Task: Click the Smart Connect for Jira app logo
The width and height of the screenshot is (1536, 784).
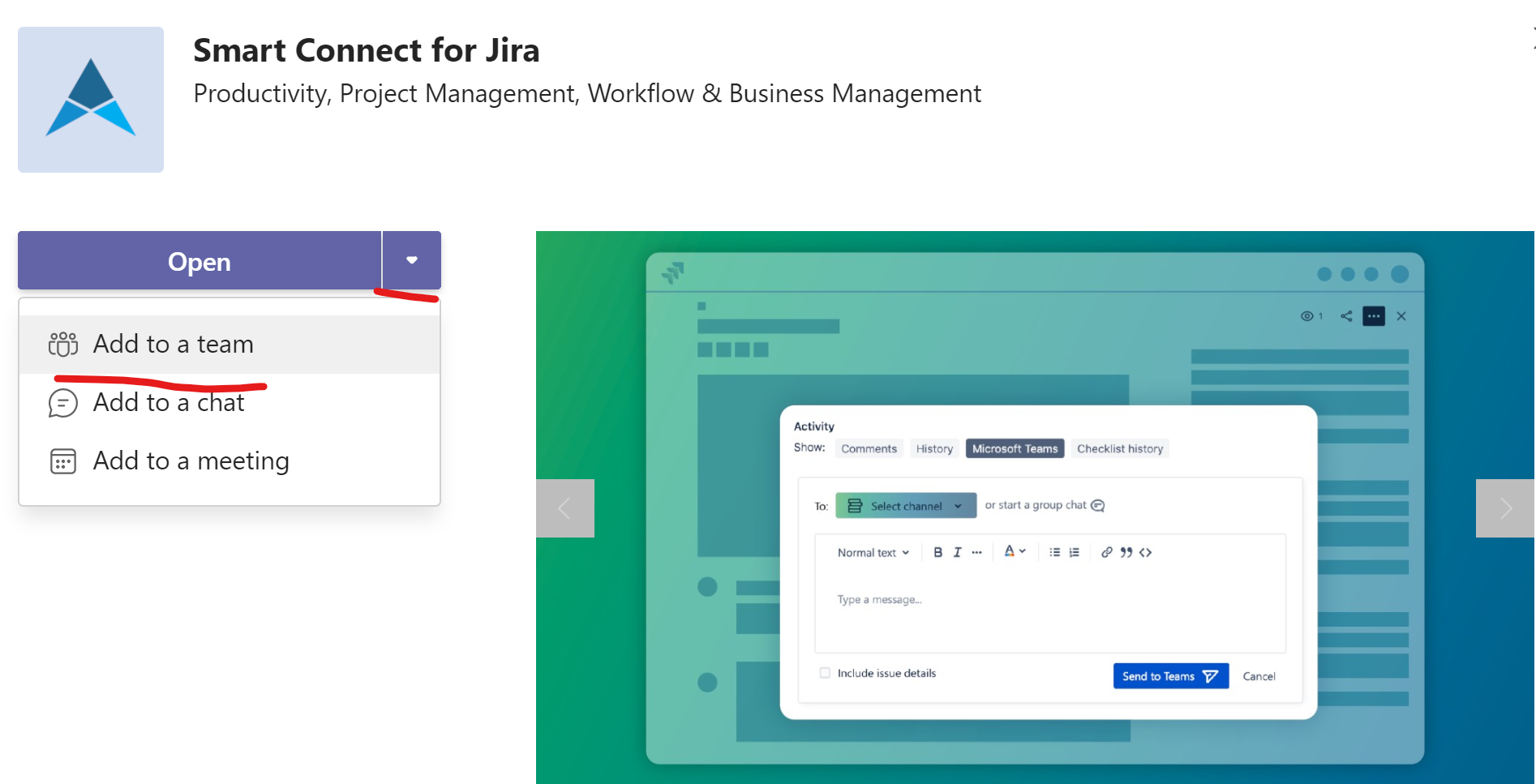Action: tap(91, 100)
